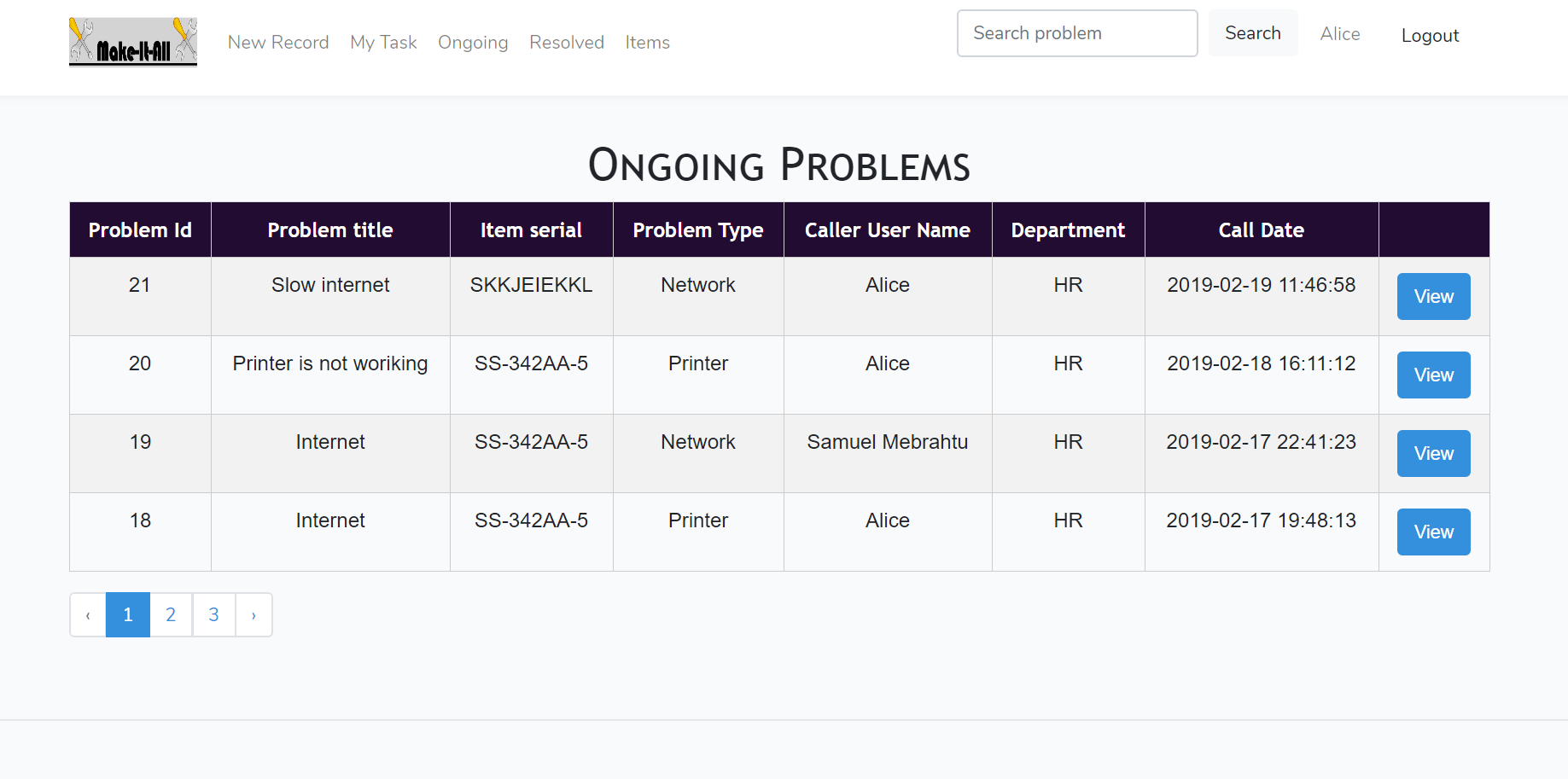Log out via the Logout link
Viewport: 1568px width, 779px height.
(x=1430, y=36)
